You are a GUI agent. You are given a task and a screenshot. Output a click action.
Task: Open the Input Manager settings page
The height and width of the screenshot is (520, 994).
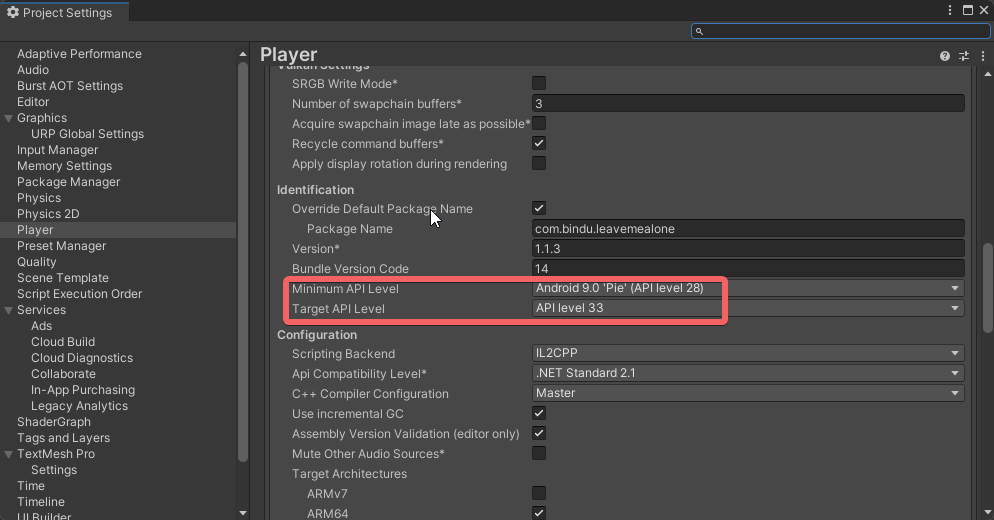(57, 150)
